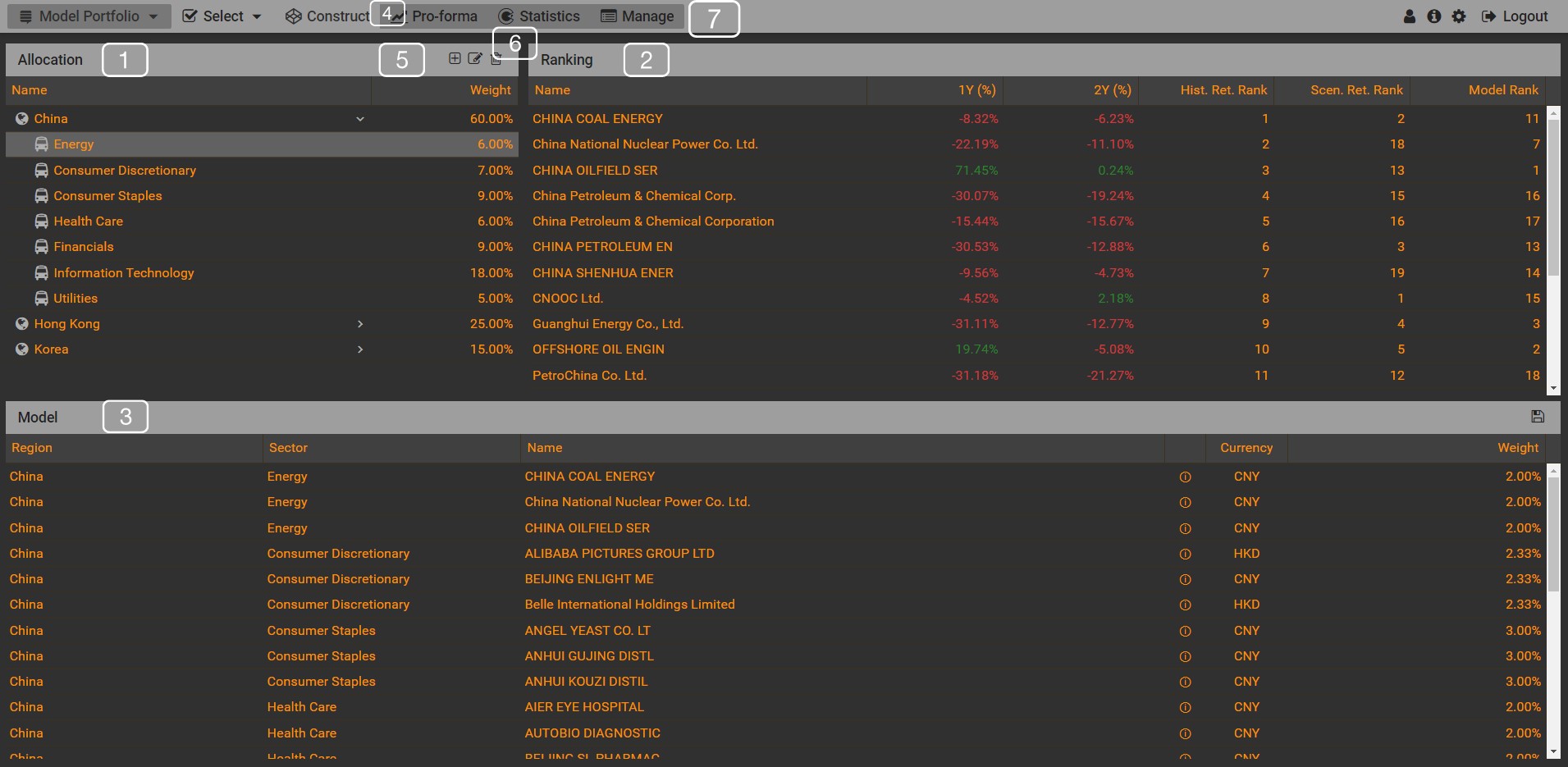Go to the Construct menu item
The width and height of the screenshot is (1568, 767).
pos(327,16)
